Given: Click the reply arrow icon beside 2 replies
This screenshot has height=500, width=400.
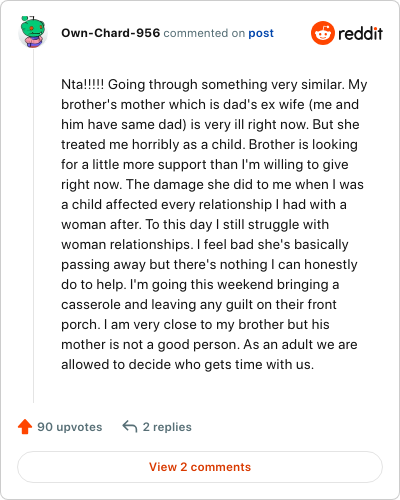Looking at the screenshot, I should point(130,427).
